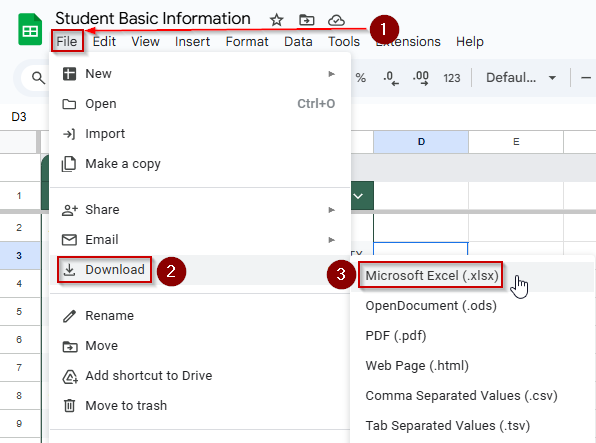
Task: Select Rename in the File menu
Action: pos(200,316)
